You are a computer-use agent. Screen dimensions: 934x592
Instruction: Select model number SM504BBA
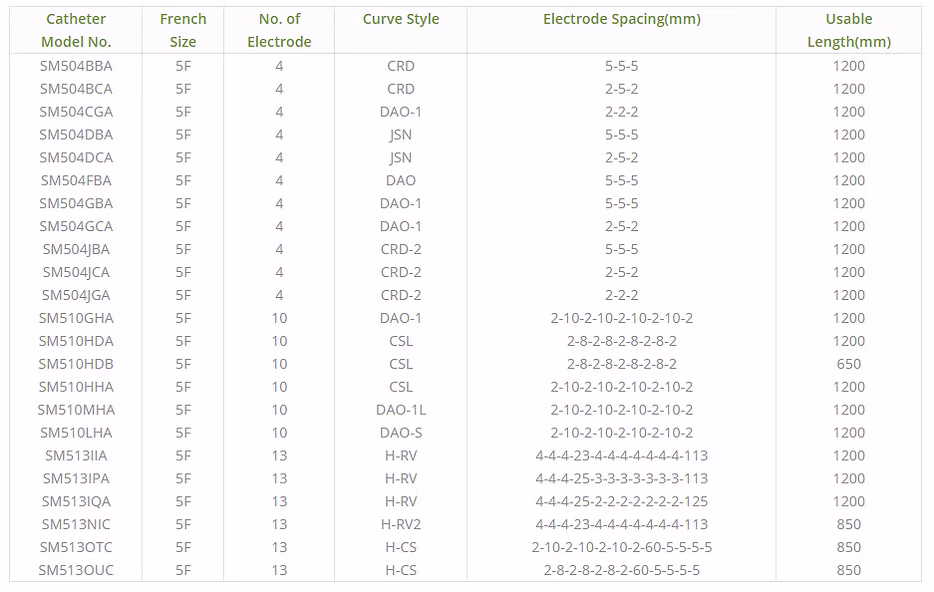(76, 66)
